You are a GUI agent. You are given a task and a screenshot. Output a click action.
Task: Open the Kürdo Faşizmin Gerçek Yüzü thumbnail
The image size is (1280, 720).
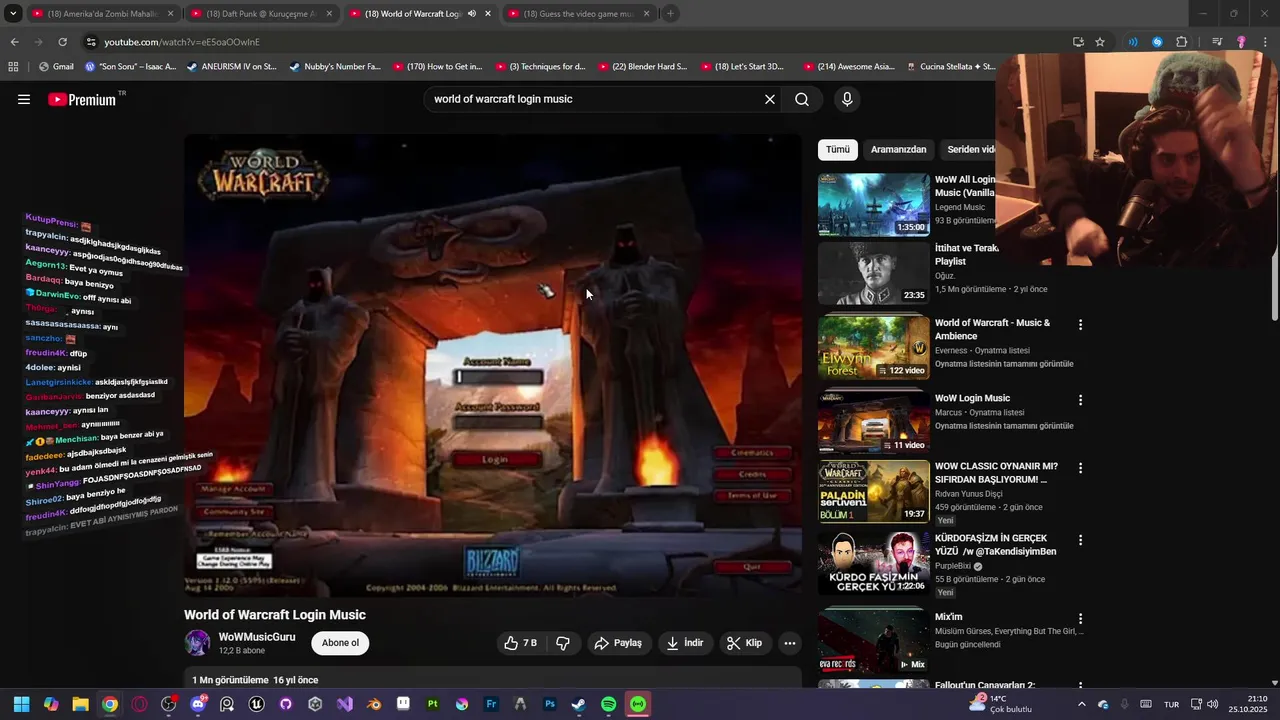(x=874, y=563)
